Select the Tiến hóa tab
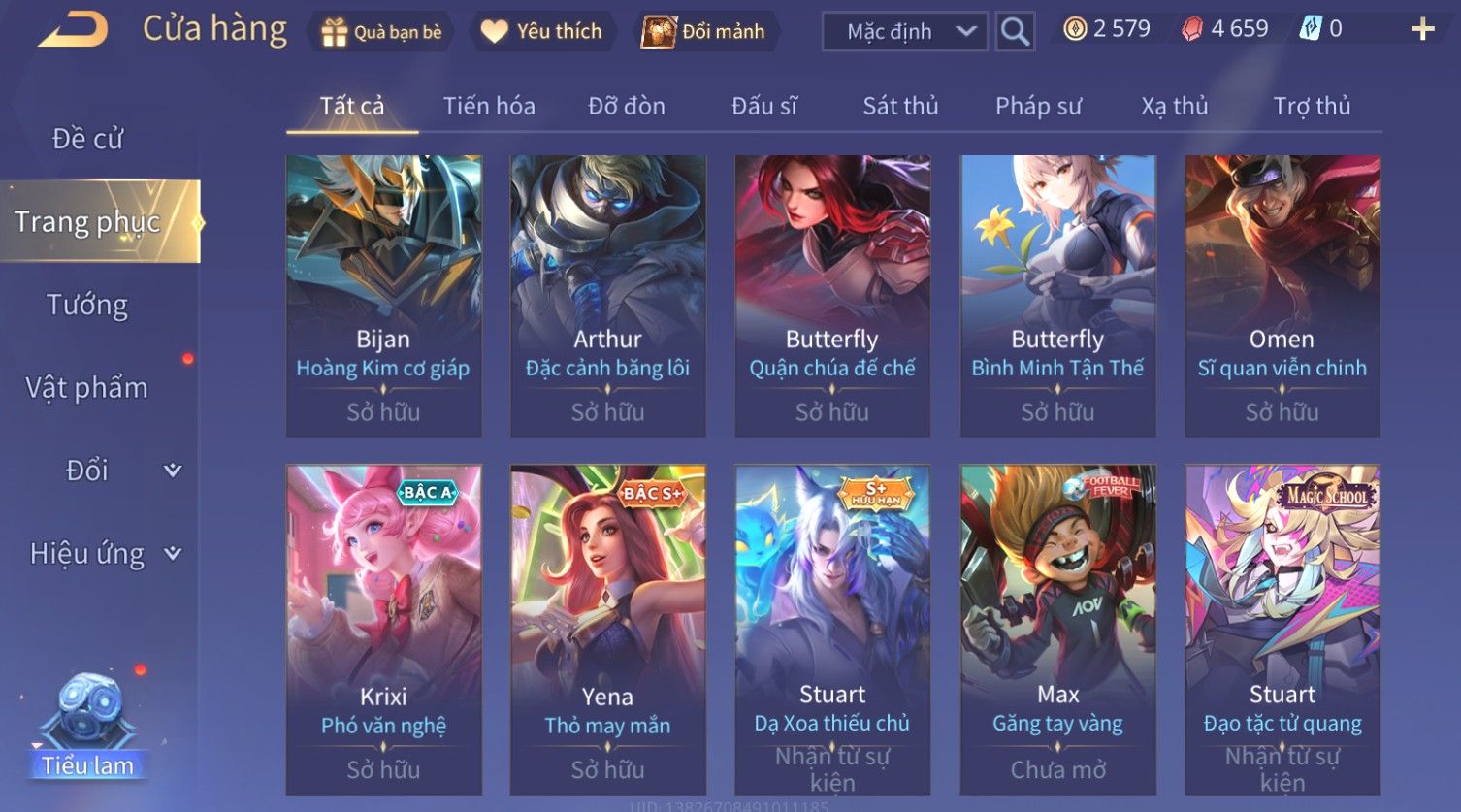 489,106
